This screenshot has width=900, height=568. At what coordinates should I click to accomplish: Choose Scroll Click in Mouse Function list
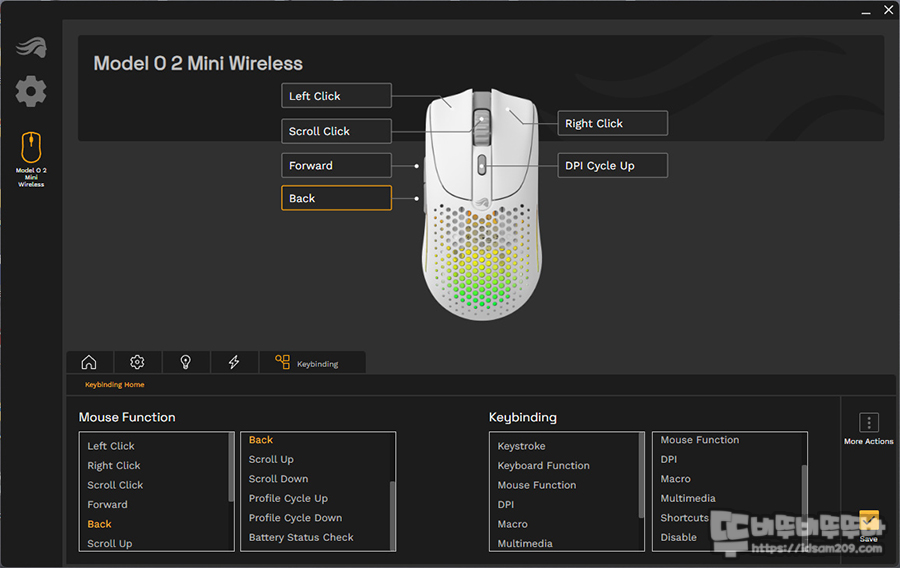[x=115, y=485]
